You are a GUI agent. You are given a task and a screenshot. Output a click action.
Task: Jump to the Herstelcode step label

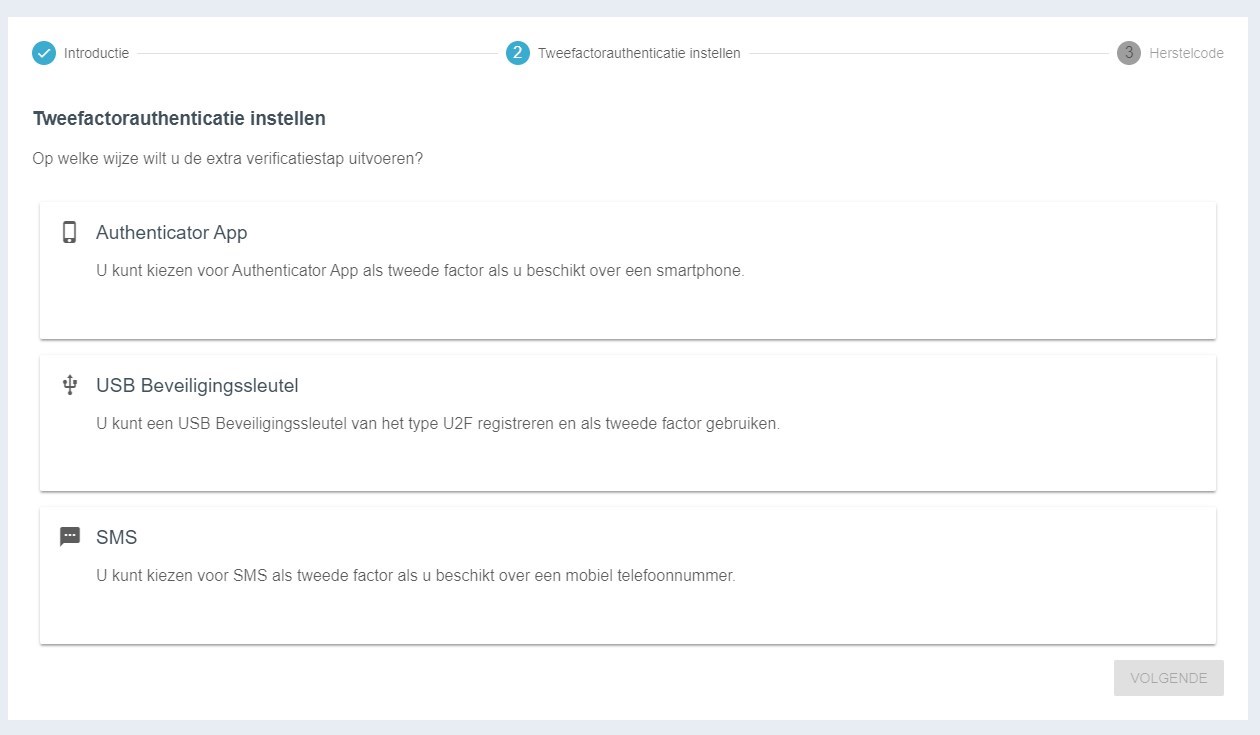click(x=1186, y=53)
